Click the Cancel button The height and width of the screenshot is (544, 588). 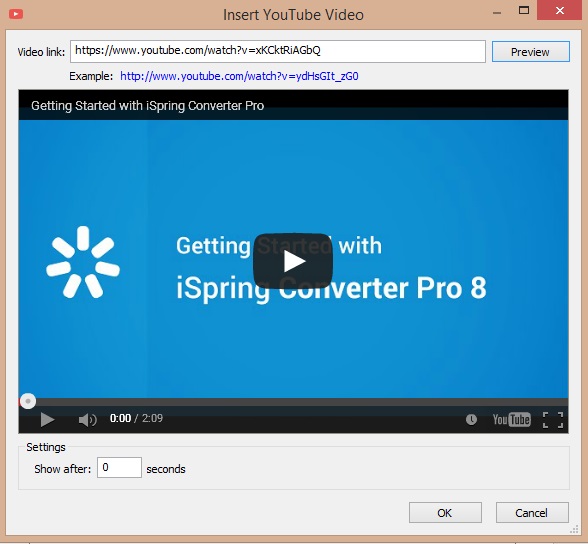click(532, 513)
